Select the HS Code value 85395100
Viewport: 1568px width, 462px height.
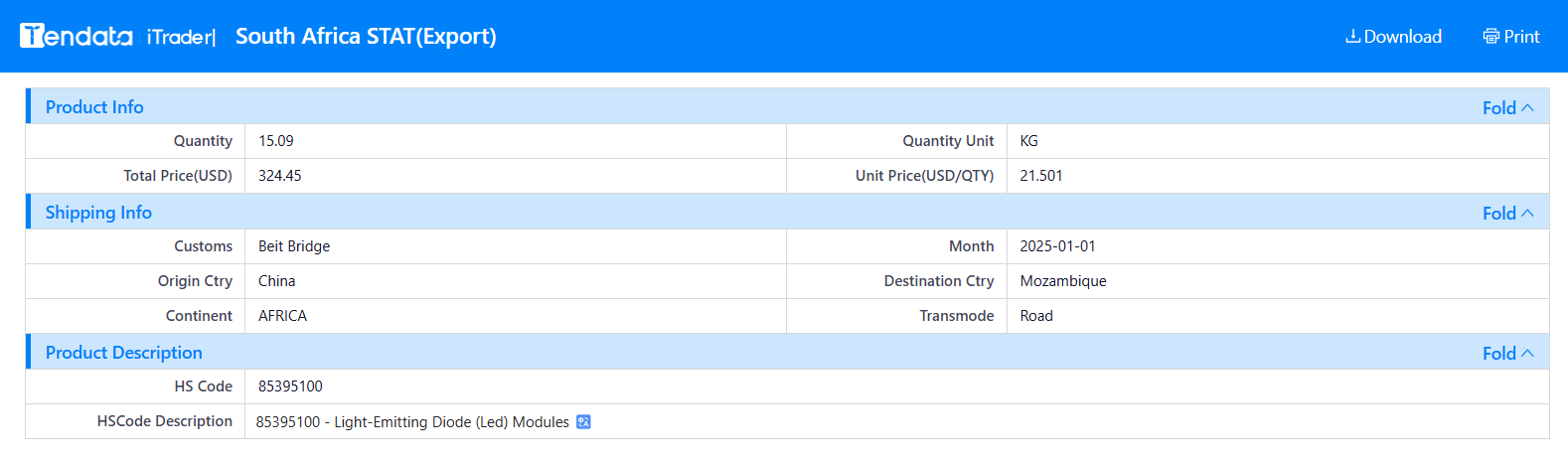tap(290, 386)
